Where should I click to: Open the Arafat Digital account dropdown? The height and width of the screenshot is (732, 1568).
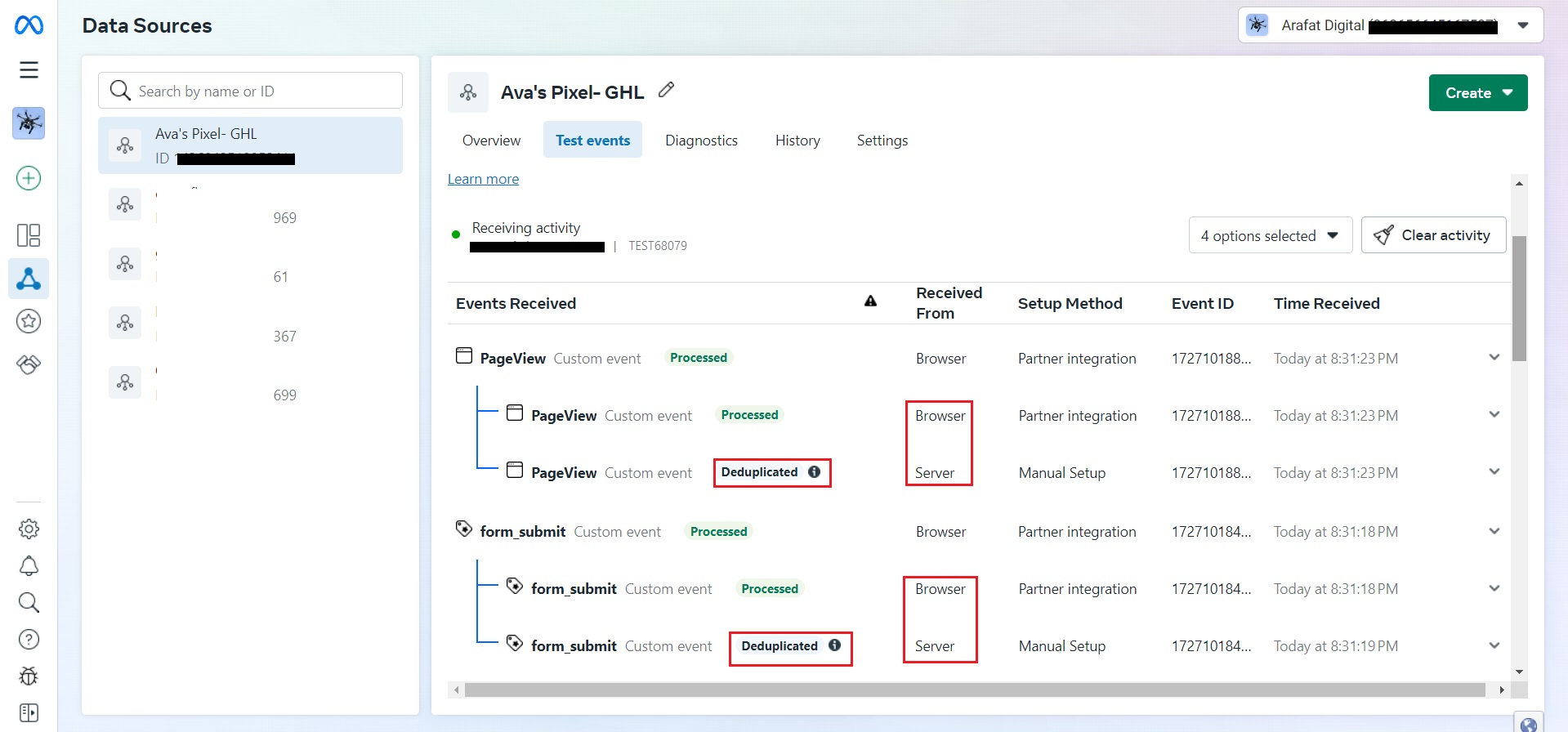[x=1391, y=25]
